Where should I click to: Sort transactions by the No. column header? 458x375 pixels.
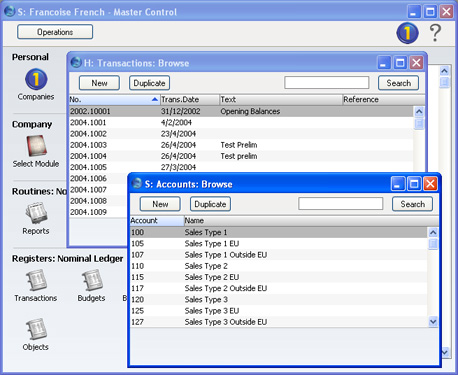coord(114,100)
